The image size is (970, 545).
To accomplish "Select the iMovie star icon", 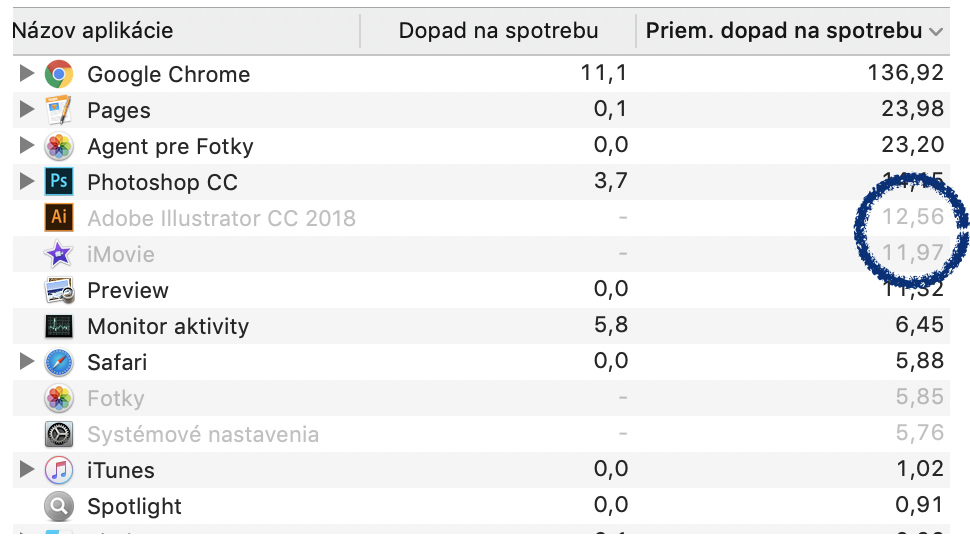I will 59,254.
